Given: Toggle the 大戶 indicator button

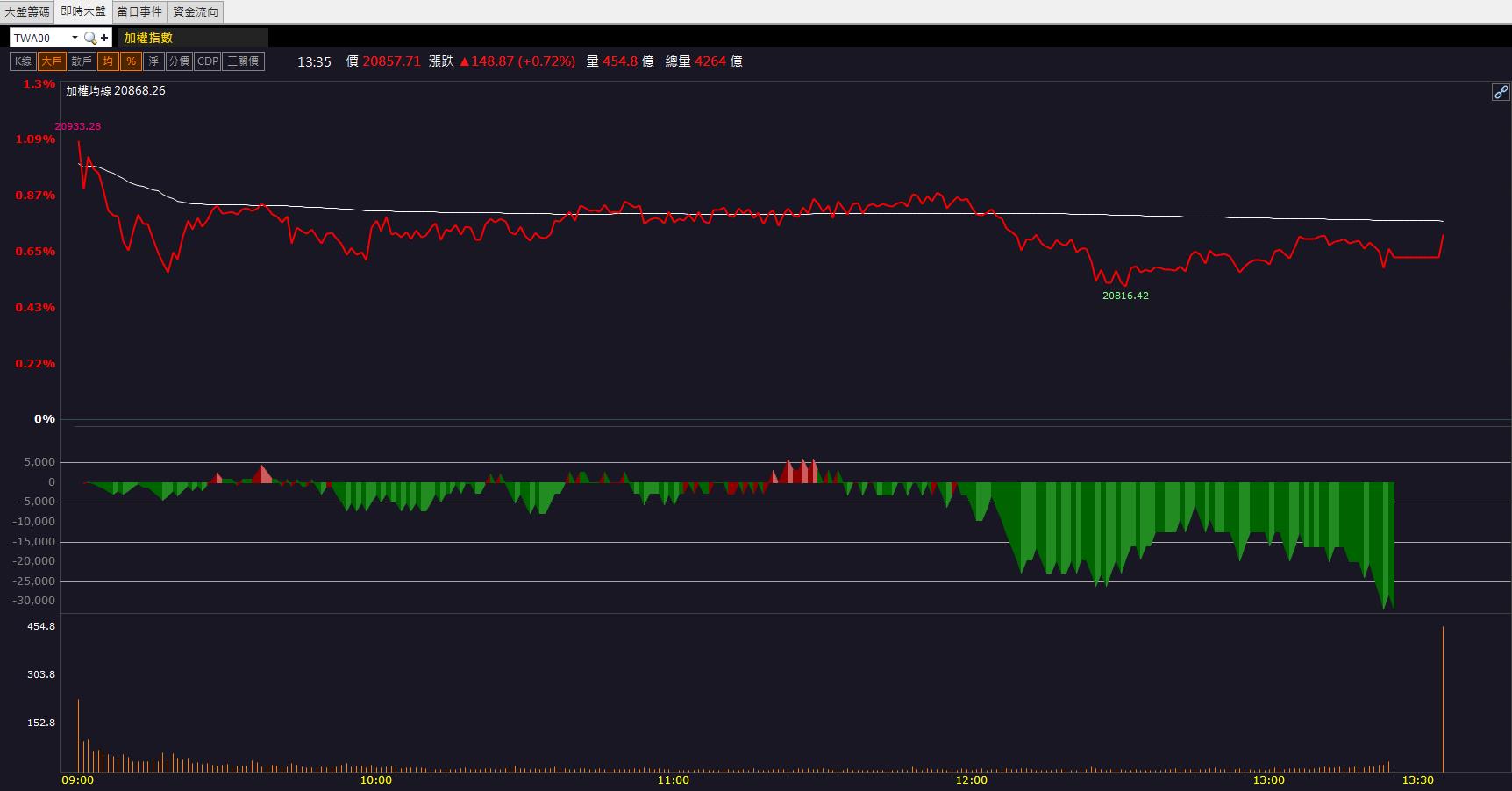Looking at the screenshot, I should pos(52,61).
